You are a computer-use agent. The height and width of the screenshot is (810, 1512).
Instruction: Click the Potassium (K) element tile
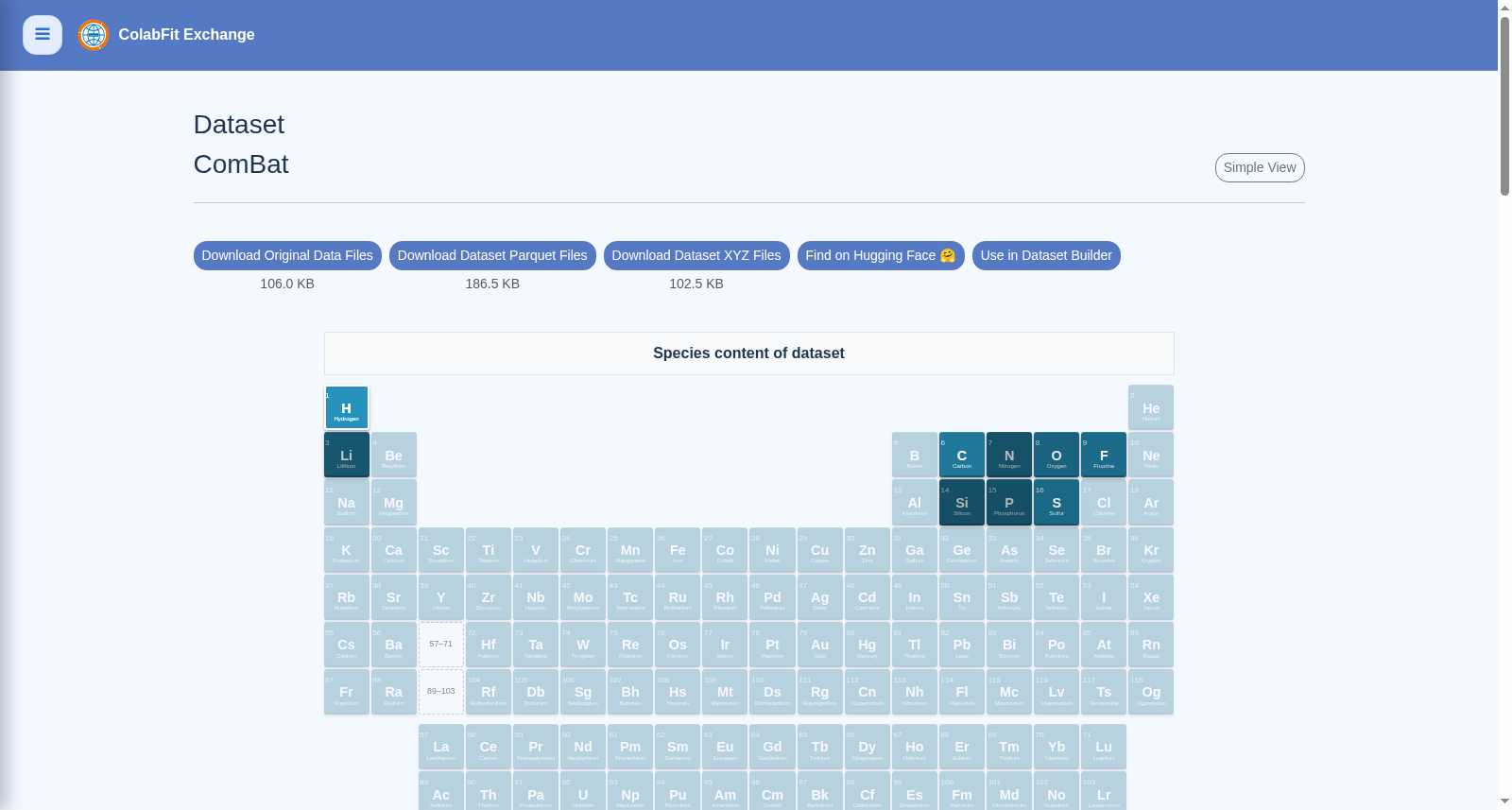[x=347, y=550]
